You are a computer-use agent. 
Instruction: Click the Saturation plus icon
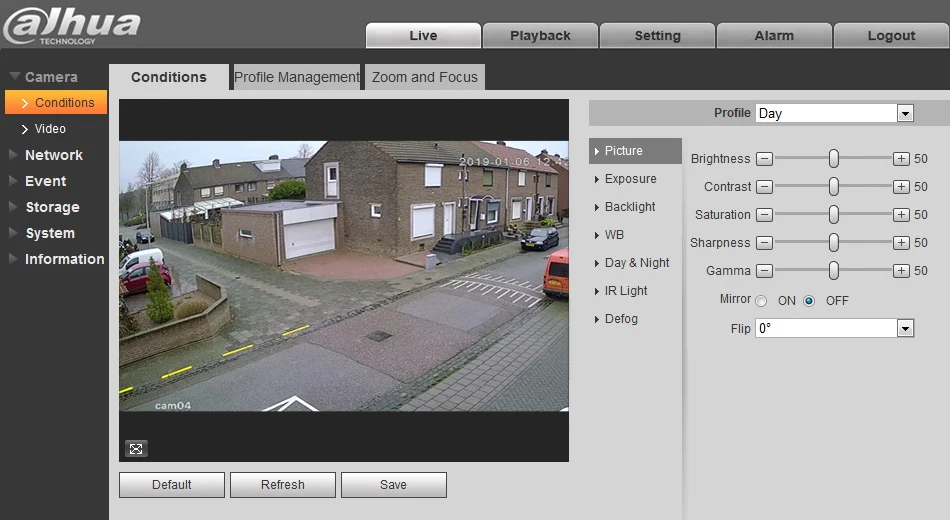(901, 215)
